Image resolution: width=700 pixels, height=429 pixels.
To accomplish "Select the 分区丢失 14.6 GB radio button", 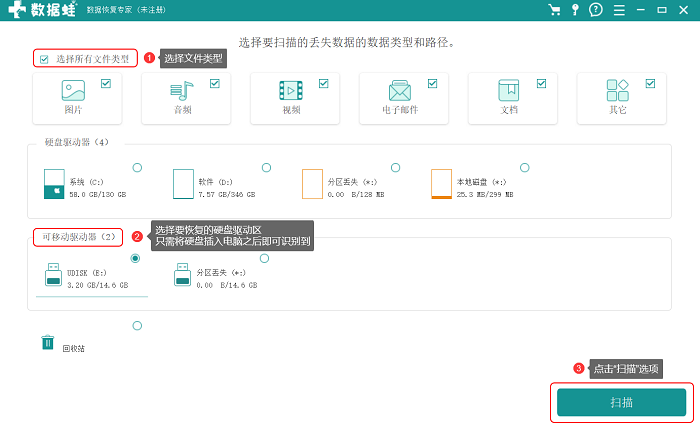I will [x=264, y=258].
